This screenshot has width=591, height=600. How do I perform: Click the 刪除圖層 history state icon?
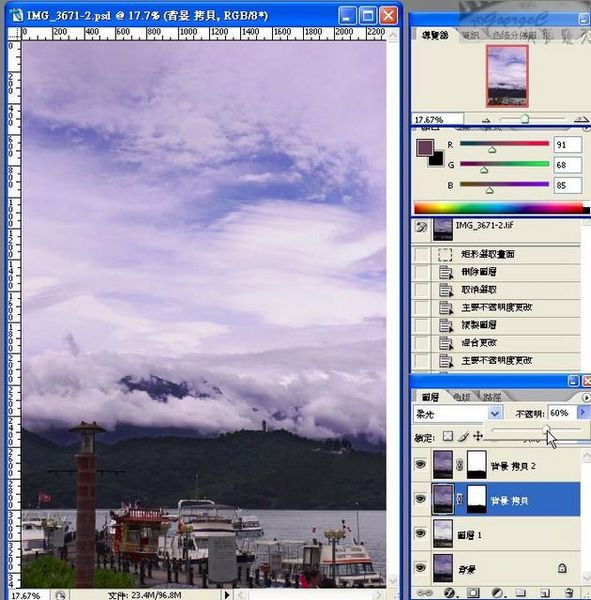click(x=445, y=272)
